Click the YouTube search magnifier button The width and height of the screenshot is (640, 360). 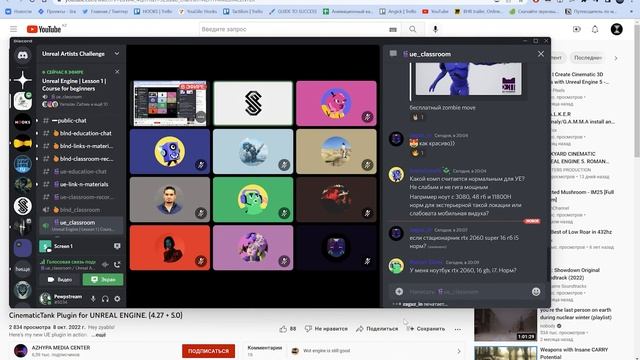[413, 29]
